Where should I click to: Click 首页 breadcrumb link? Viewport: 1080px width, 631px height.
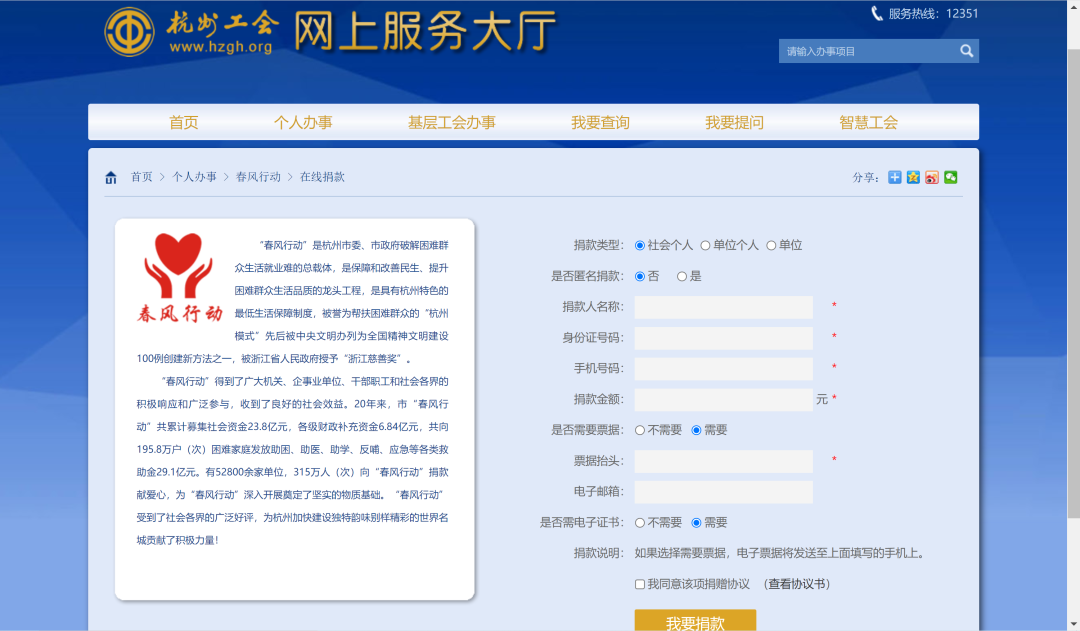[x=142, y=177]
